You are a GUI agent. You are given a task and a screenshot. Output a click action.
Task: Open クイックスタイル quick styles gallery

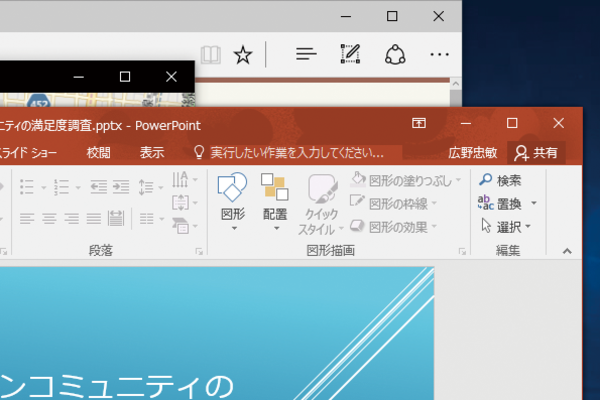[x=321, y=204]
